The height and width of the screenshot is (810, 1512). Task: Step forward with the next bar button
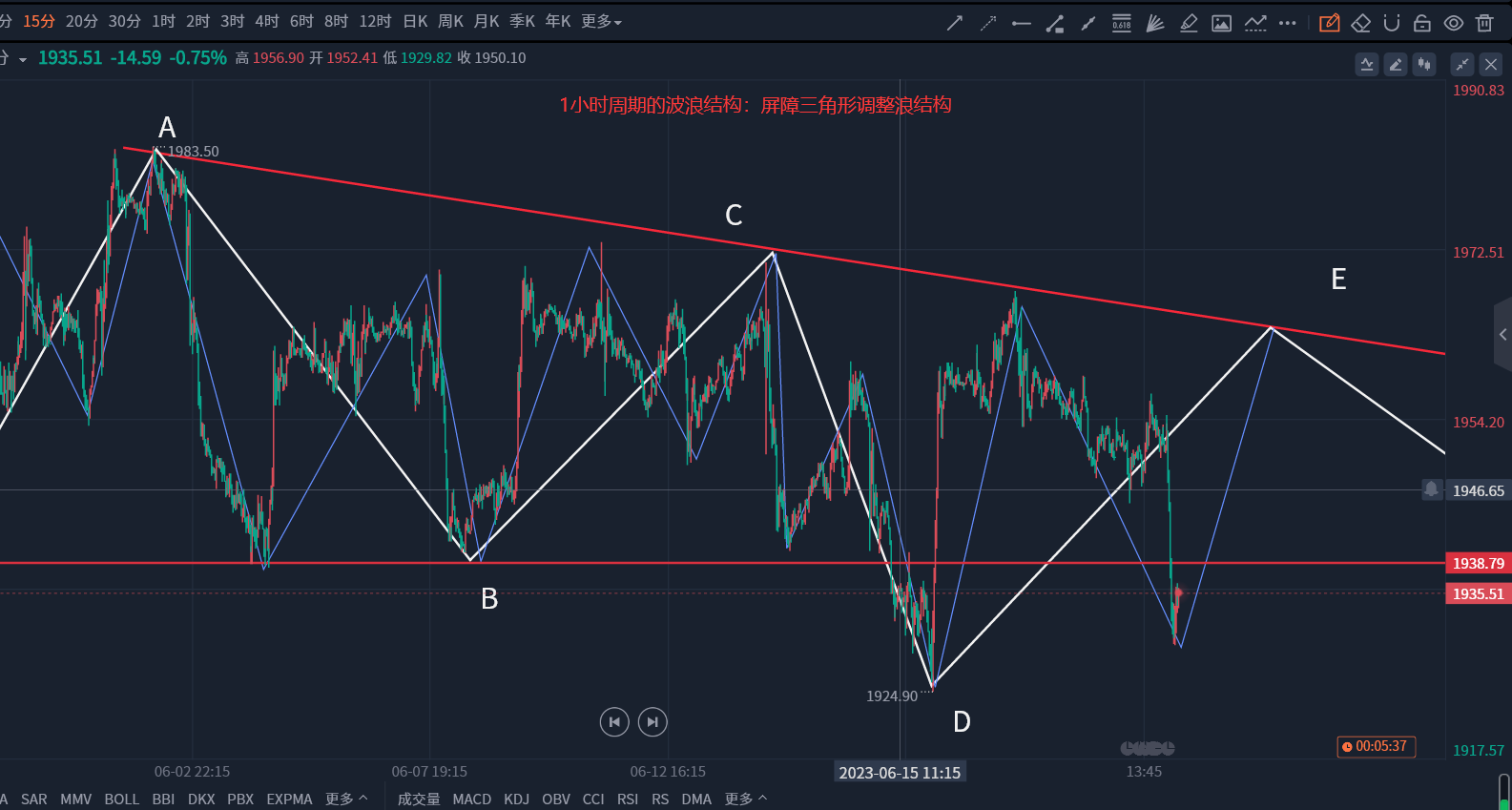coord(652,722)
